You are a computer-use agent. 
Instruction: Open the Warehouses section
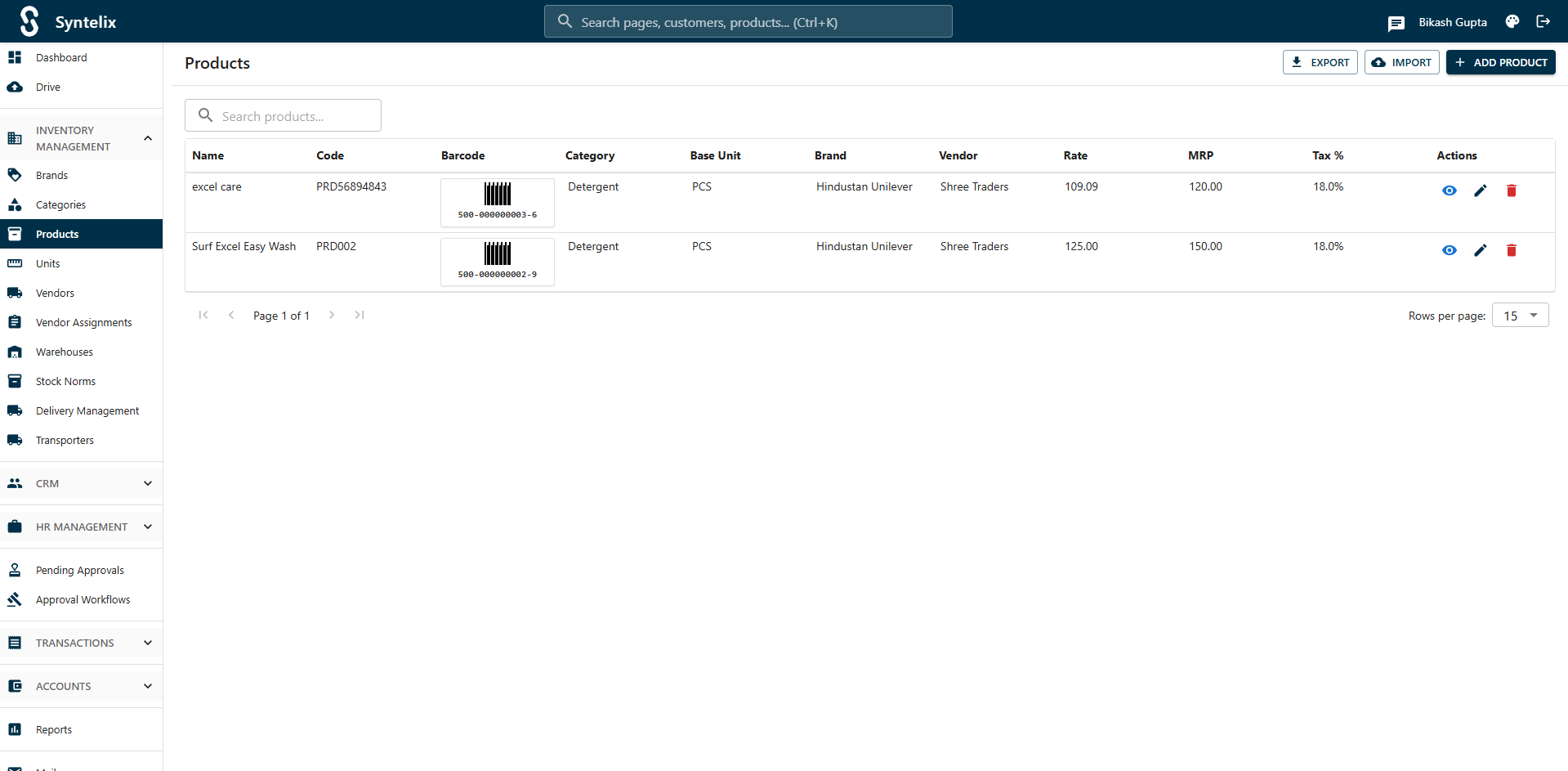coord(64,352)
